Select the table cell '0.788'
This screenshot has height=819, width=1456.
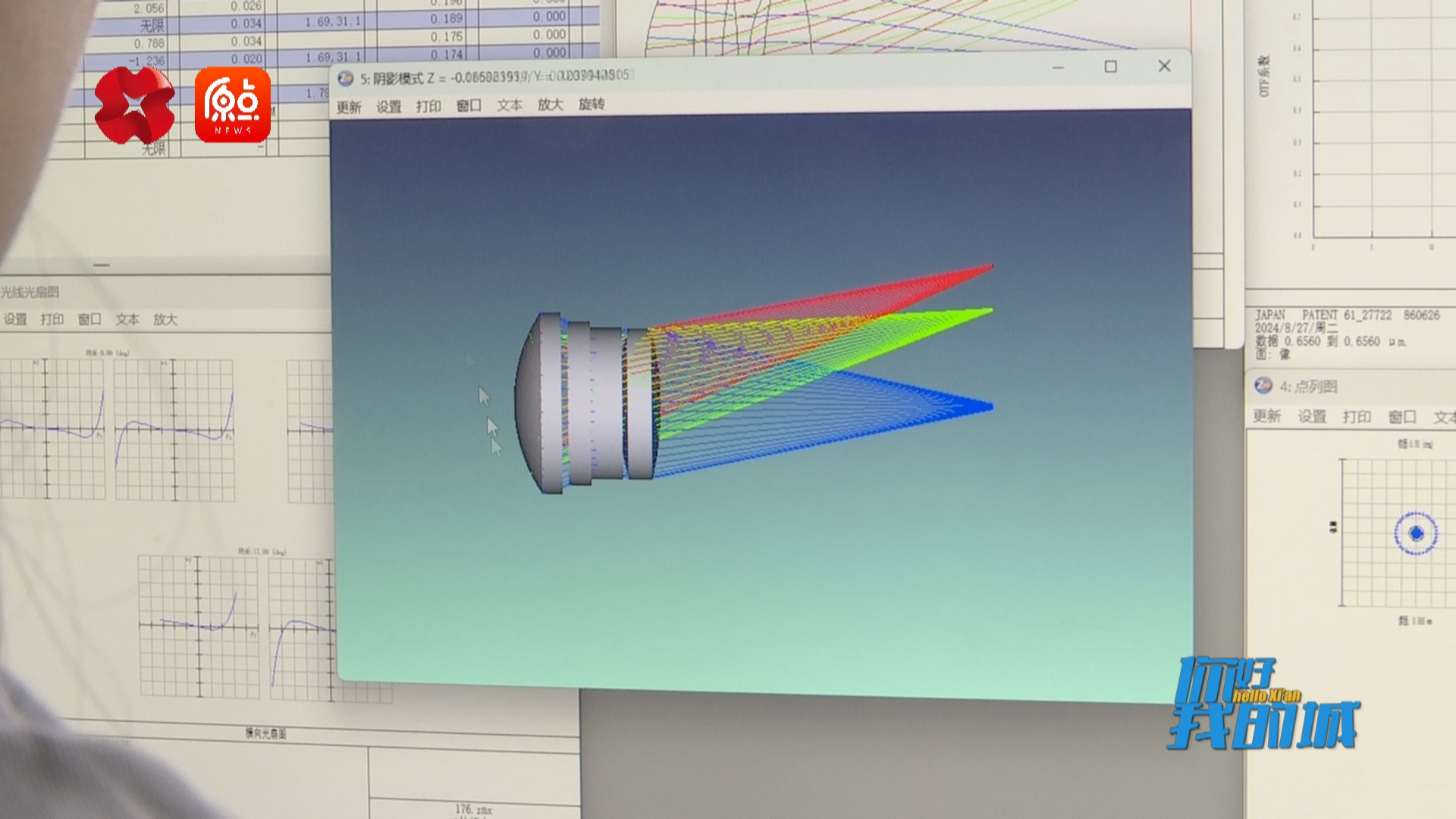[x=149, y=44]
